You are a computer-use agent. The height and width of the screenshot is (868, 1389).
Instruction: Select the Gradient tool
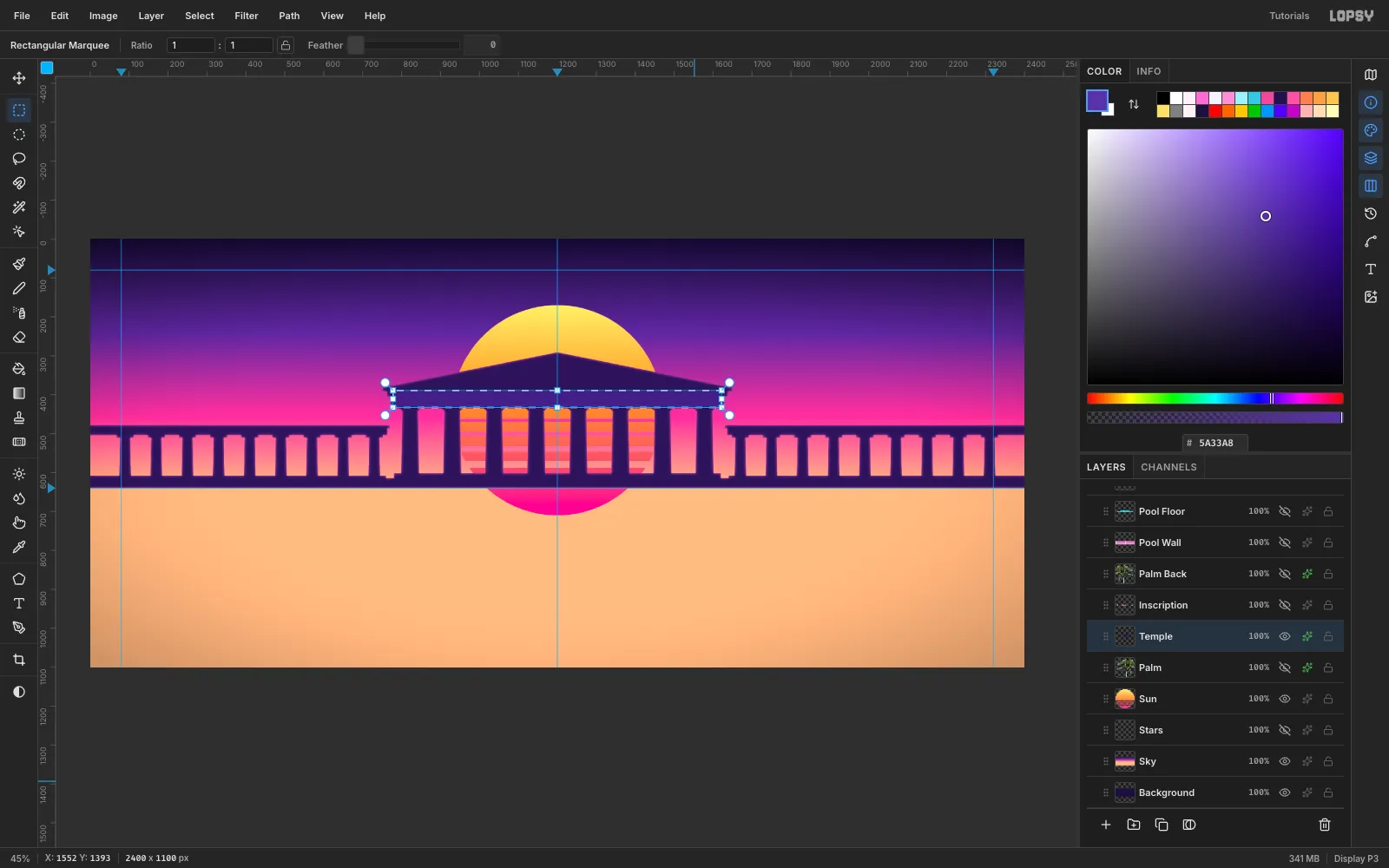(19, 393)
